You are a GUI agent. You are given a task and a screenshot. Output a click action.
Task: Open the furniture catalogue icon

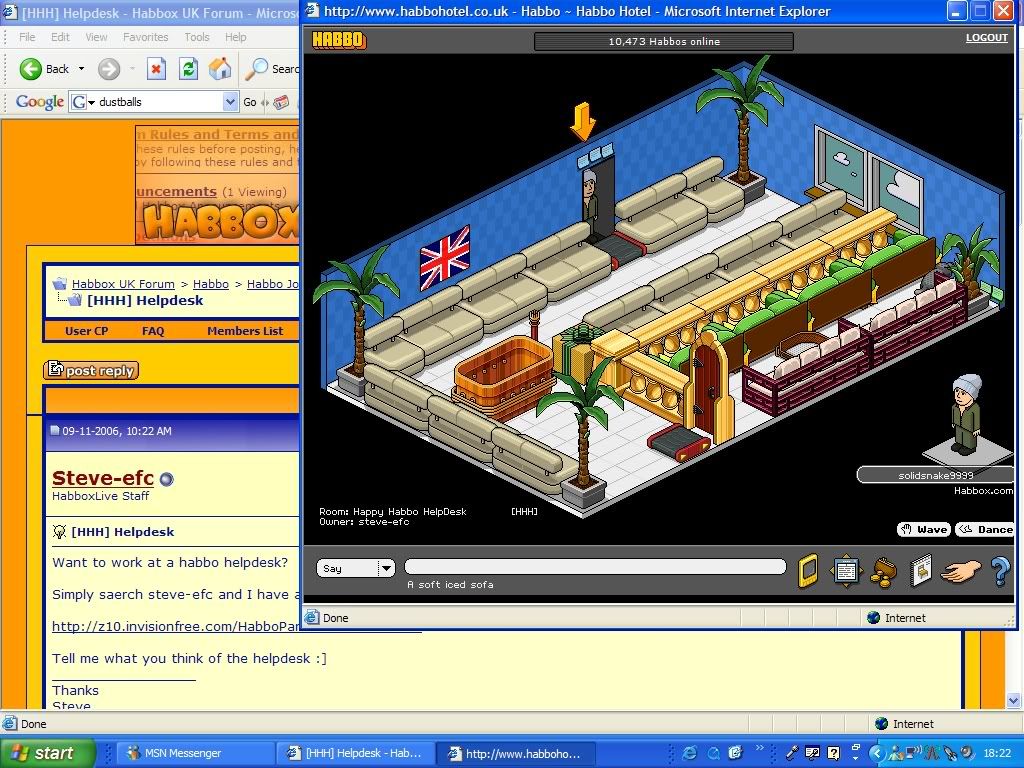pos(920,570)
